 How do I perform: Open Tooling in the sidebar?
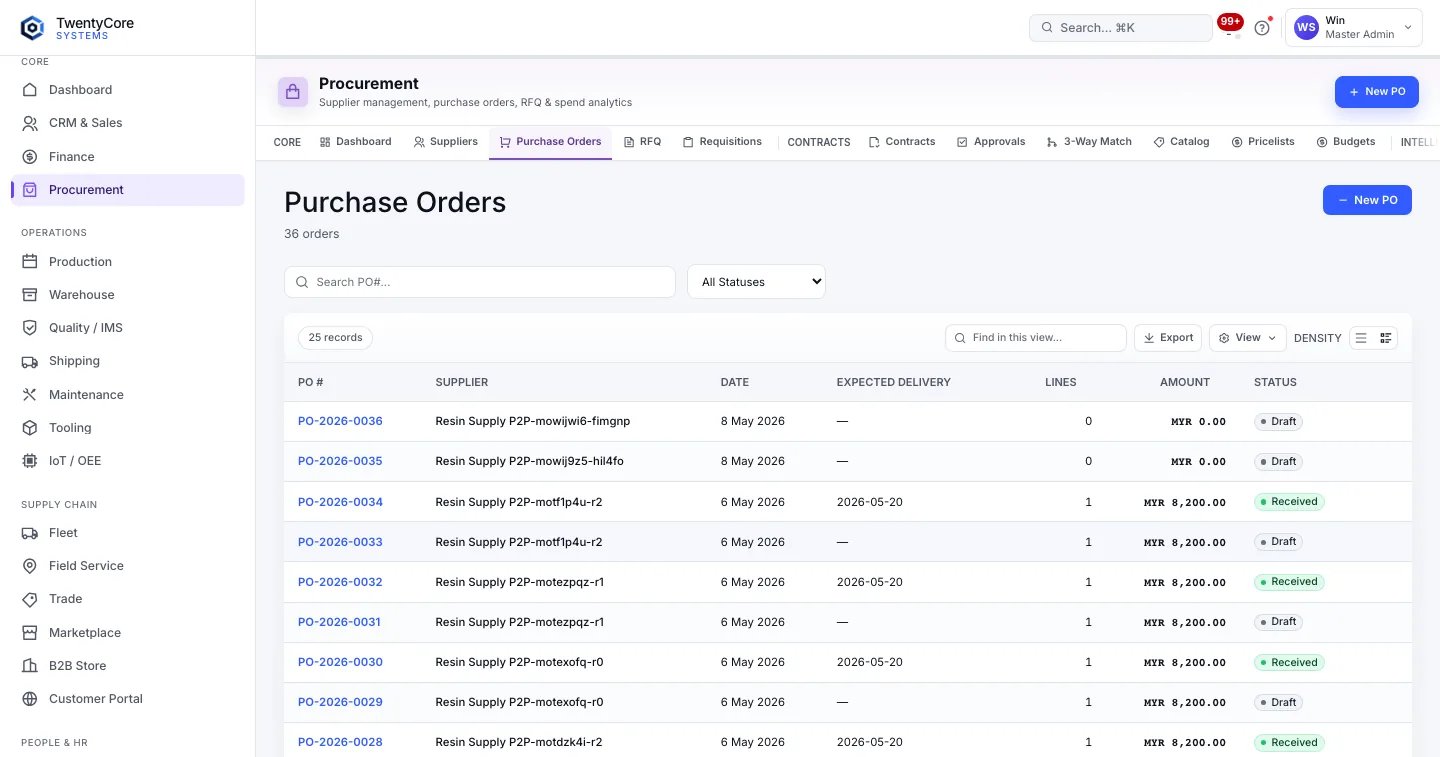(x=128, y=428)
